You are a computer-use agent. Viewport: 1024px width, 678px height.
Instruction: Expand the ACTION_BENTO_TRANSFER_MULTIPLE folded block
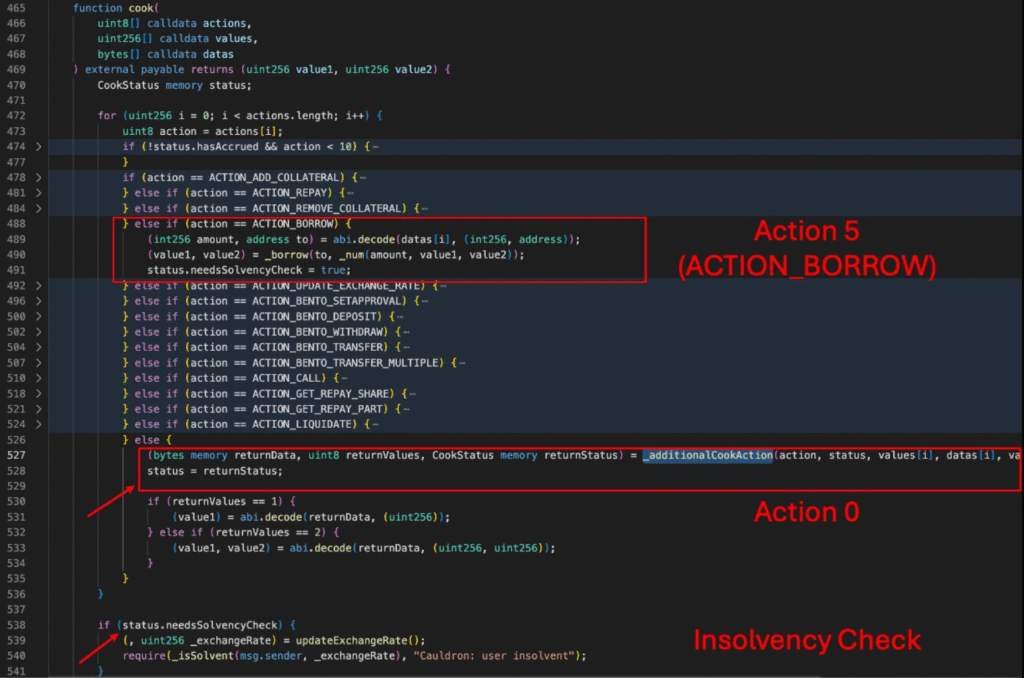(x=39, y=362)
